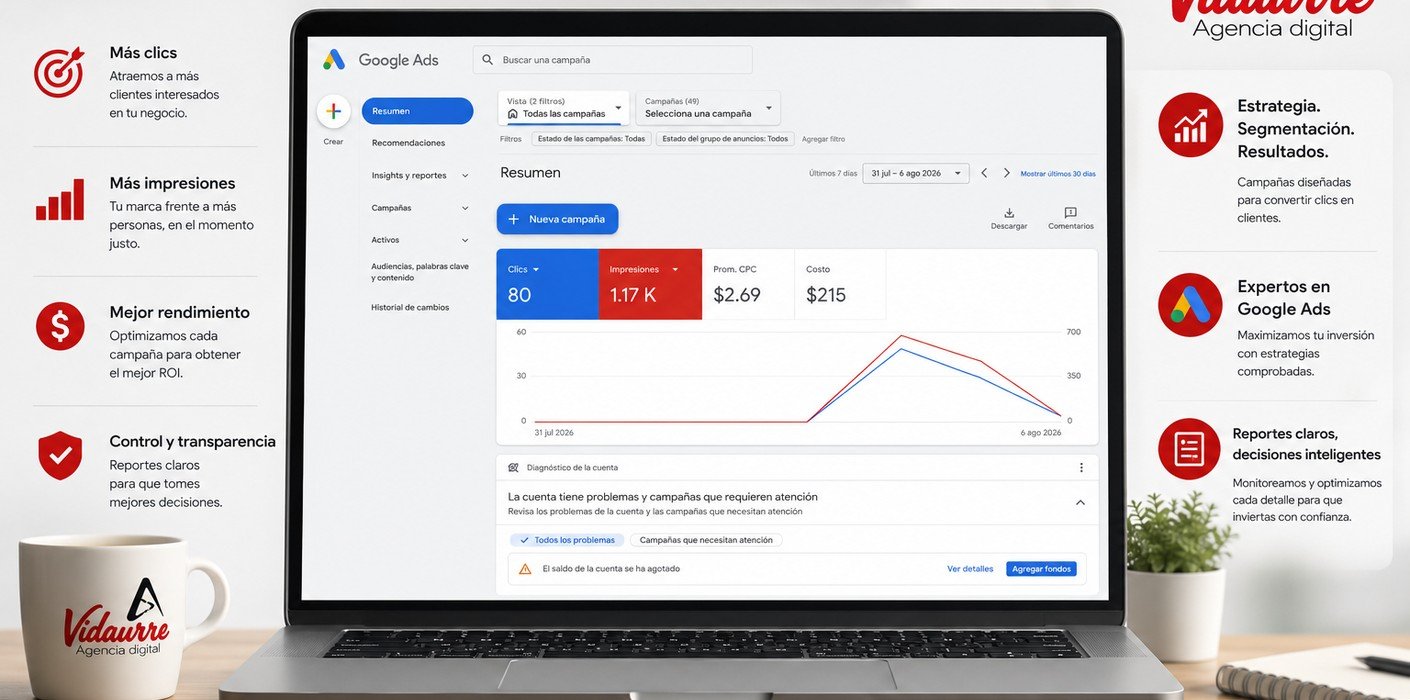Click the Control y transparencia shield icon

[x=60, y=456]
